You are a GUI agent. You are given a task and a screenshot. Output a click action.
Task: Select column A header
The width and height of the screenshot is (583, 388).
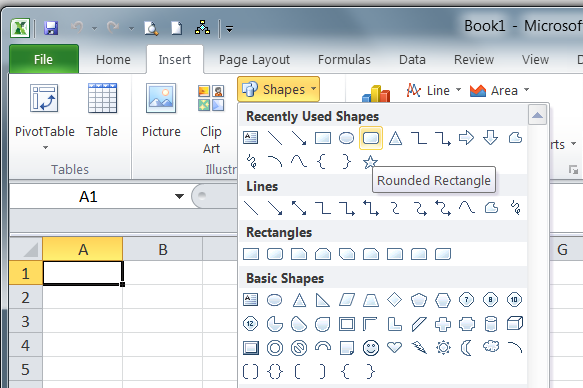point(83,249)
